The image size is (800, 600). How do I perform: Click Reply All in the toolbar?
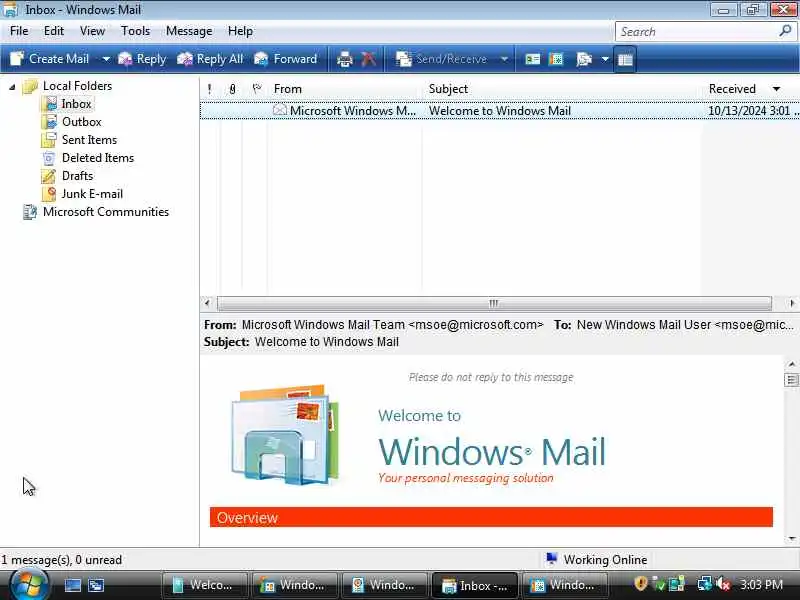(210, 59)
